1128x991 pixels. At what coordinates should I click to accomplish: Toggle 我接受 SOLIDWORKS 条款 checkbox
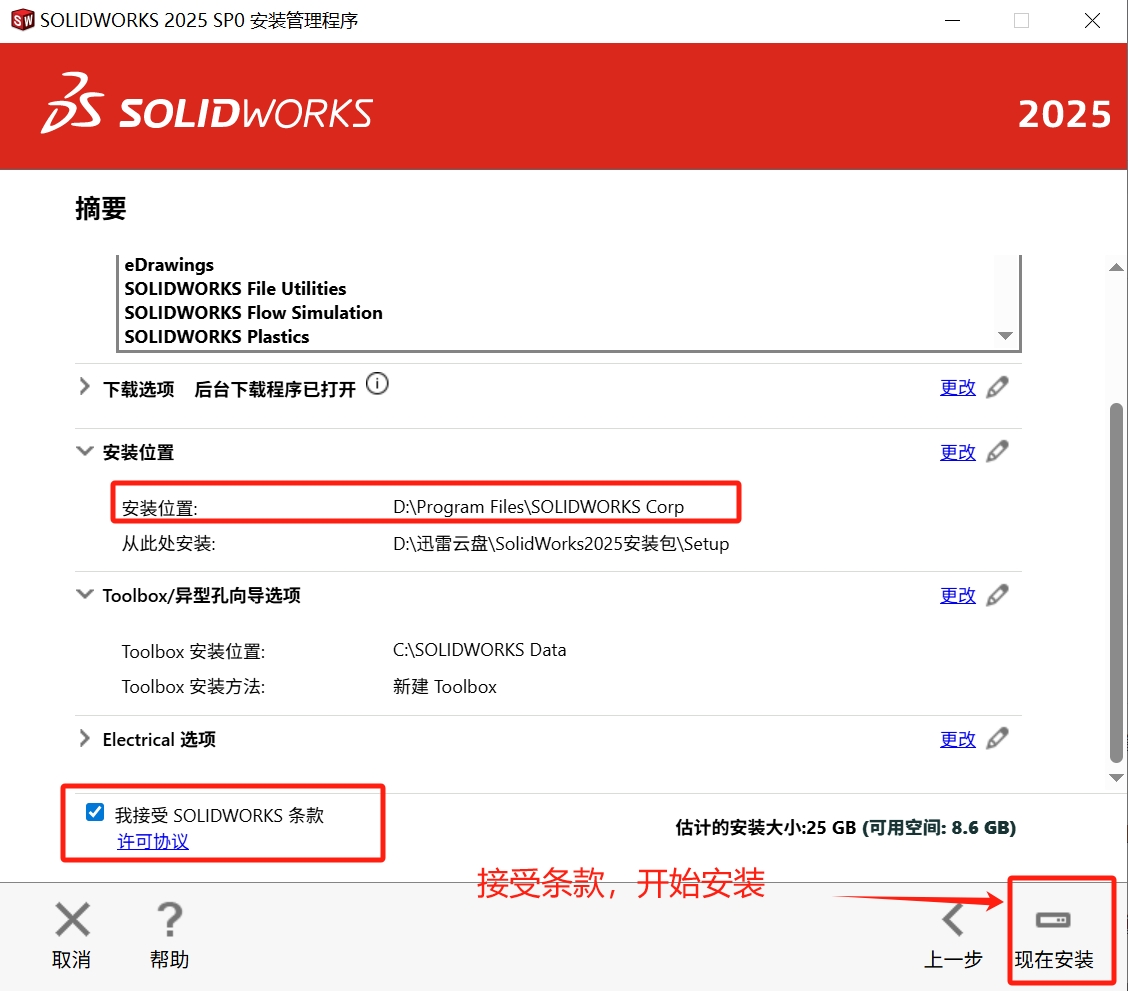(95, 813)
